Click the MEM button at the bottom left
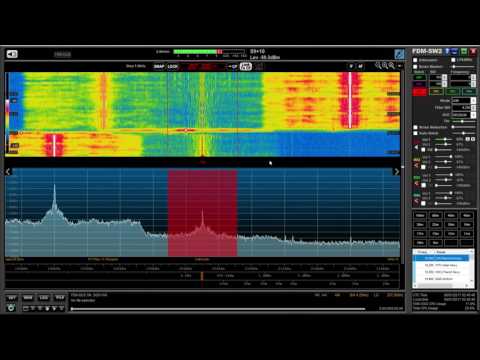Image resolution: width=480 pixels, height=360 pixels. (28, 298)
